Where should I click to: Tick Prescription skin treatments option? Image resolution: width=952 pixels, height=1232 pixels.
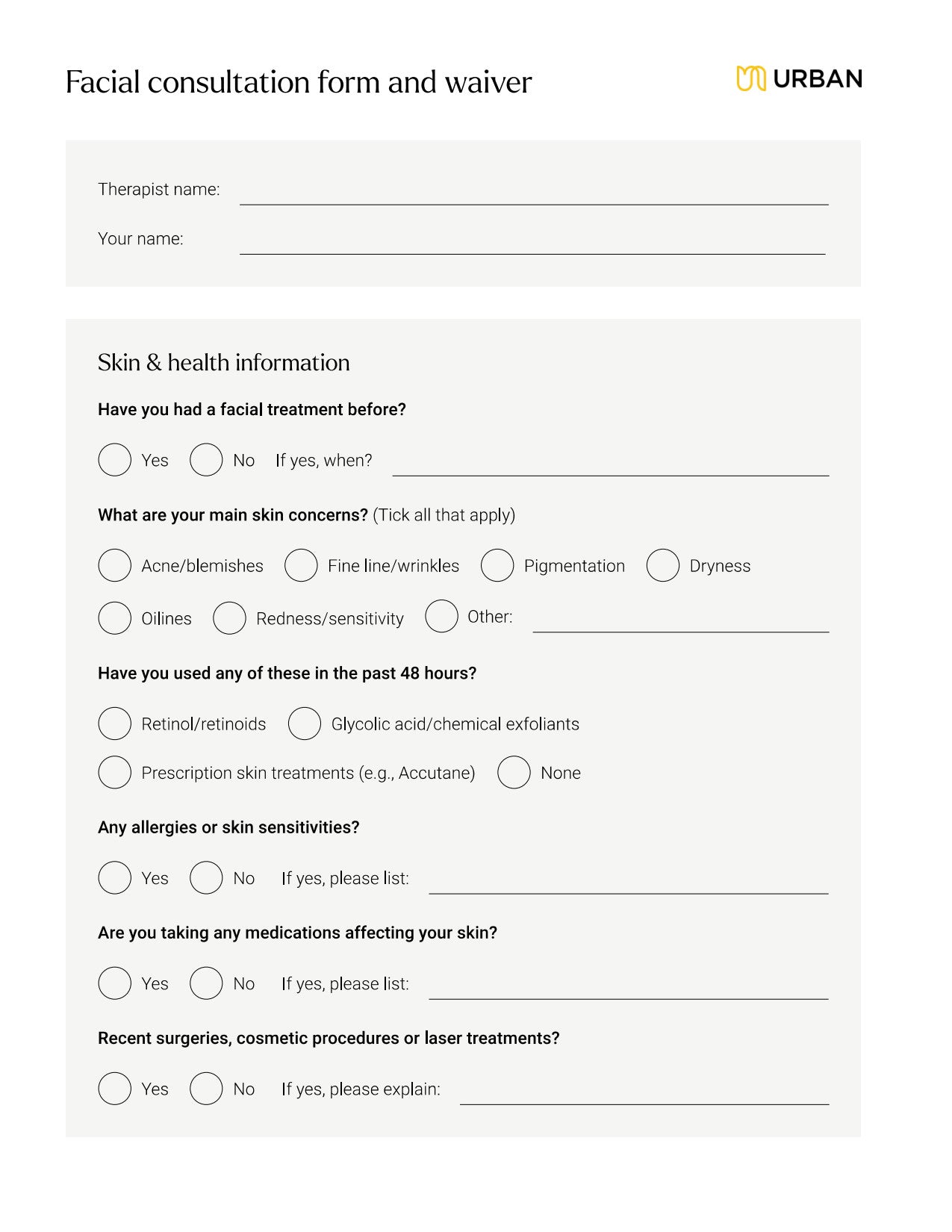click(115, 773)
